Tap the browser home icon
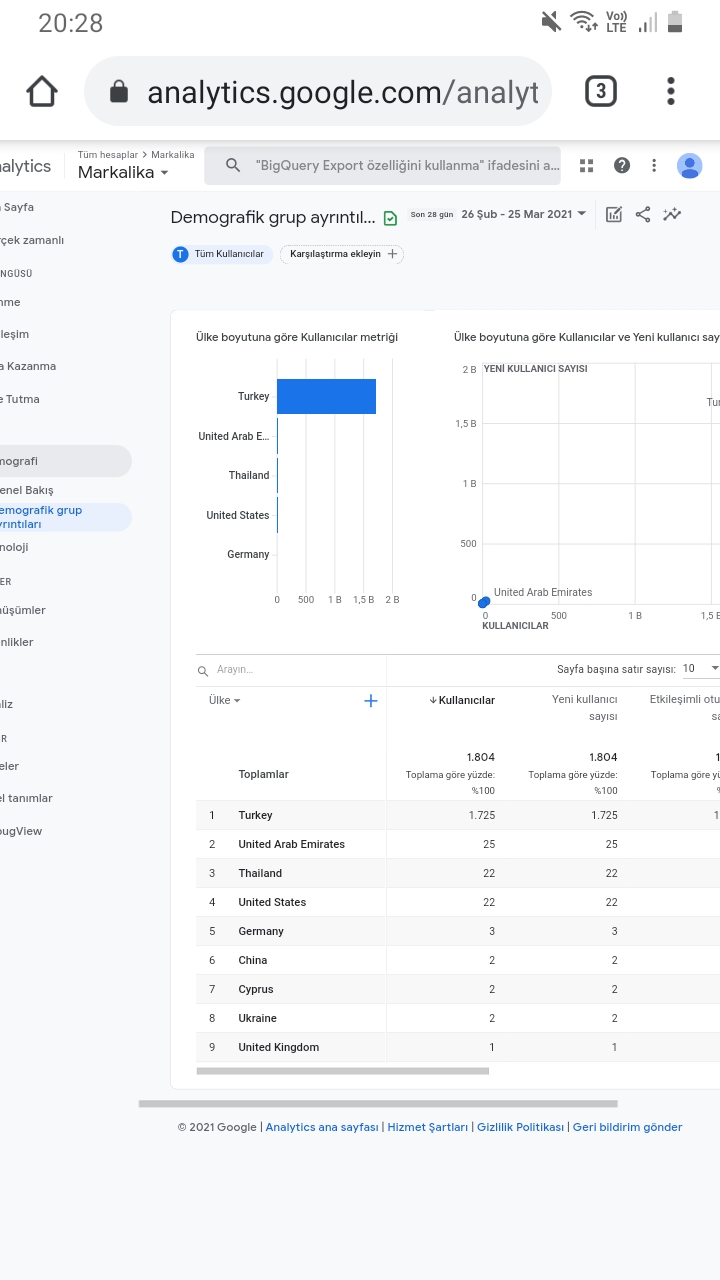This screenshot has width=720, height=1280. pyautogui.click(x=42, y=92)
